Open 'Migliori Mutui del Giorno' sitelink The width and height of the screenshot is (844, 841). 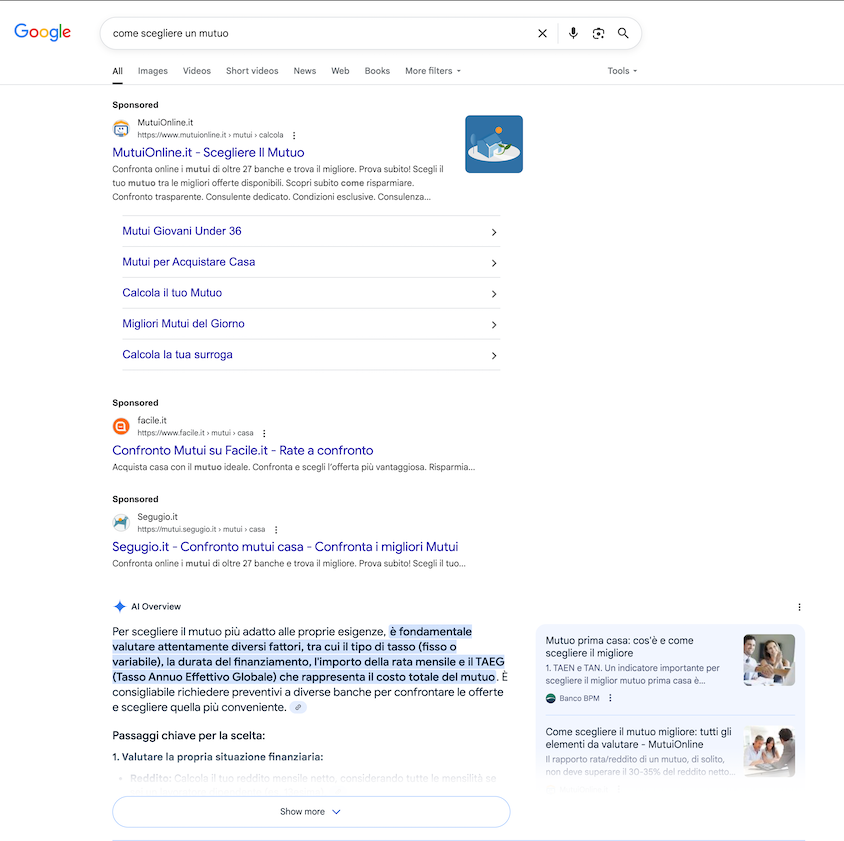coord(183,324)
